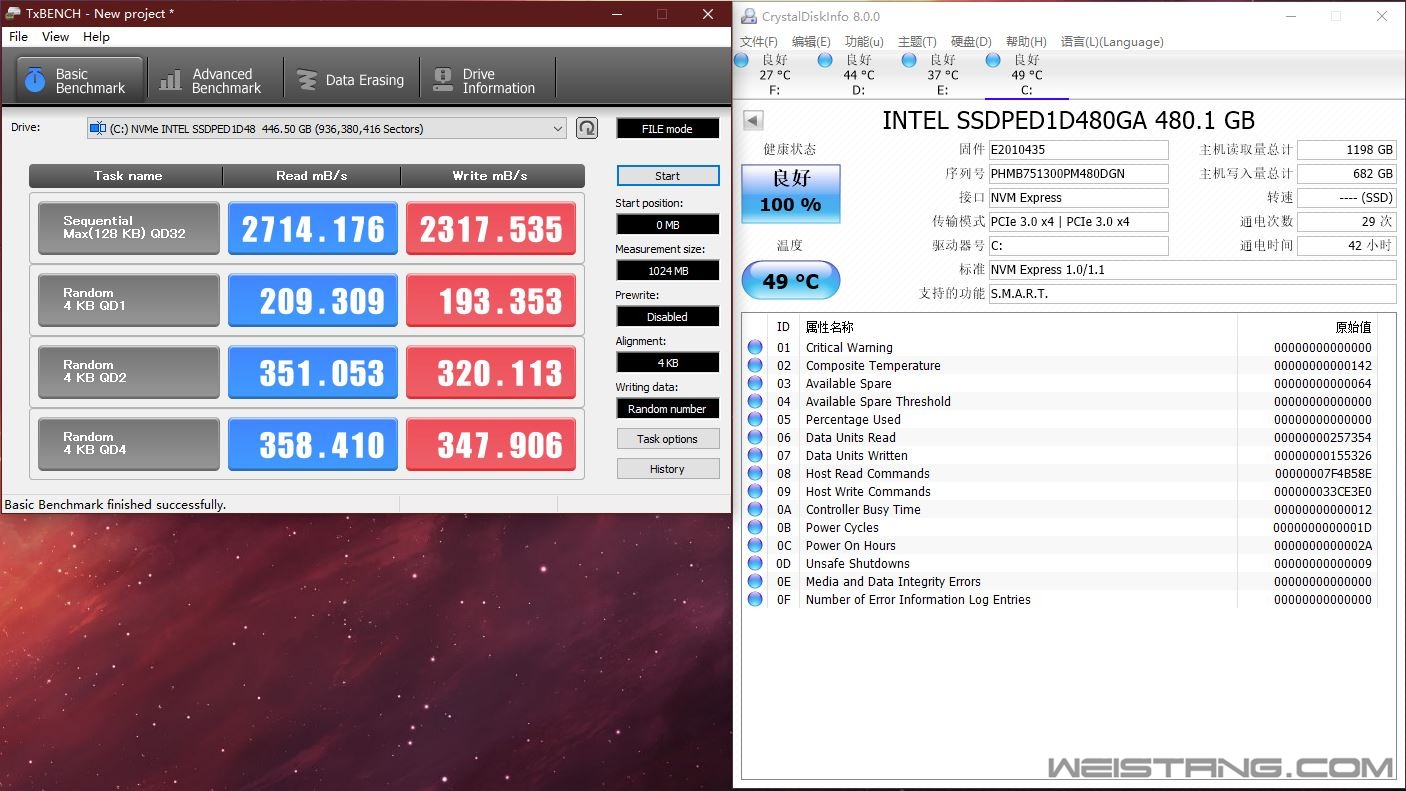Click the Random 4 KB QD1 task button

pyautogui.click(x=128, y=300)
